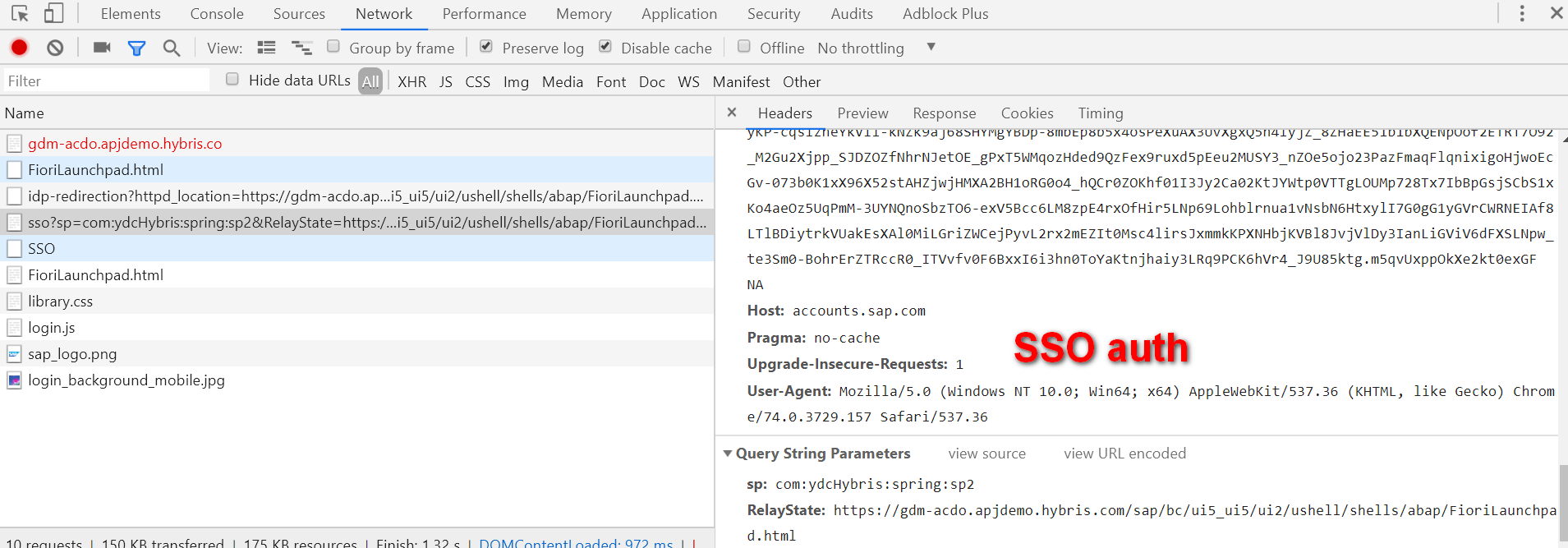Screen dimensions: 1568x548
Task: Open the Security tab
Action: tap(773, 14)
